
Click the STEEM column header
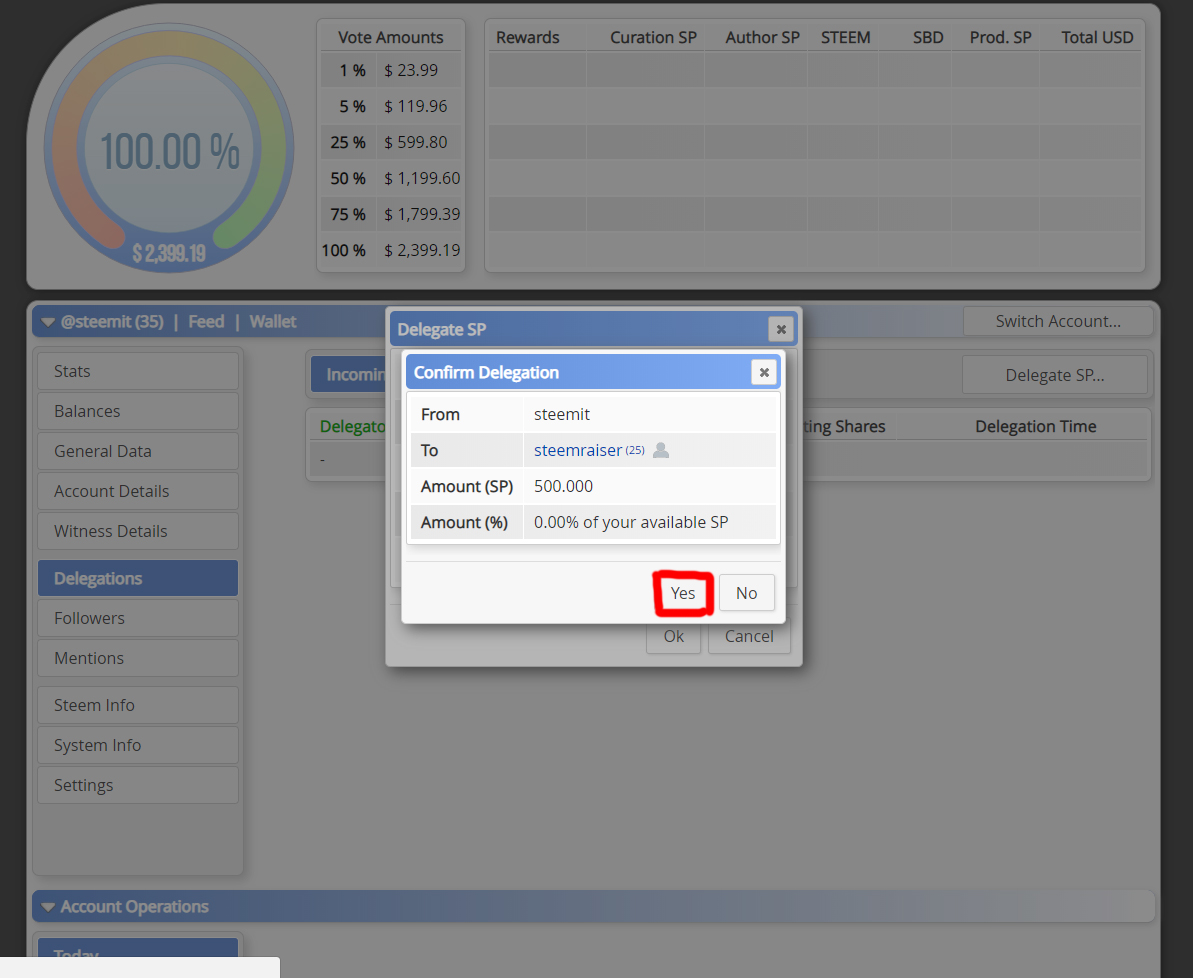[845, 37]
